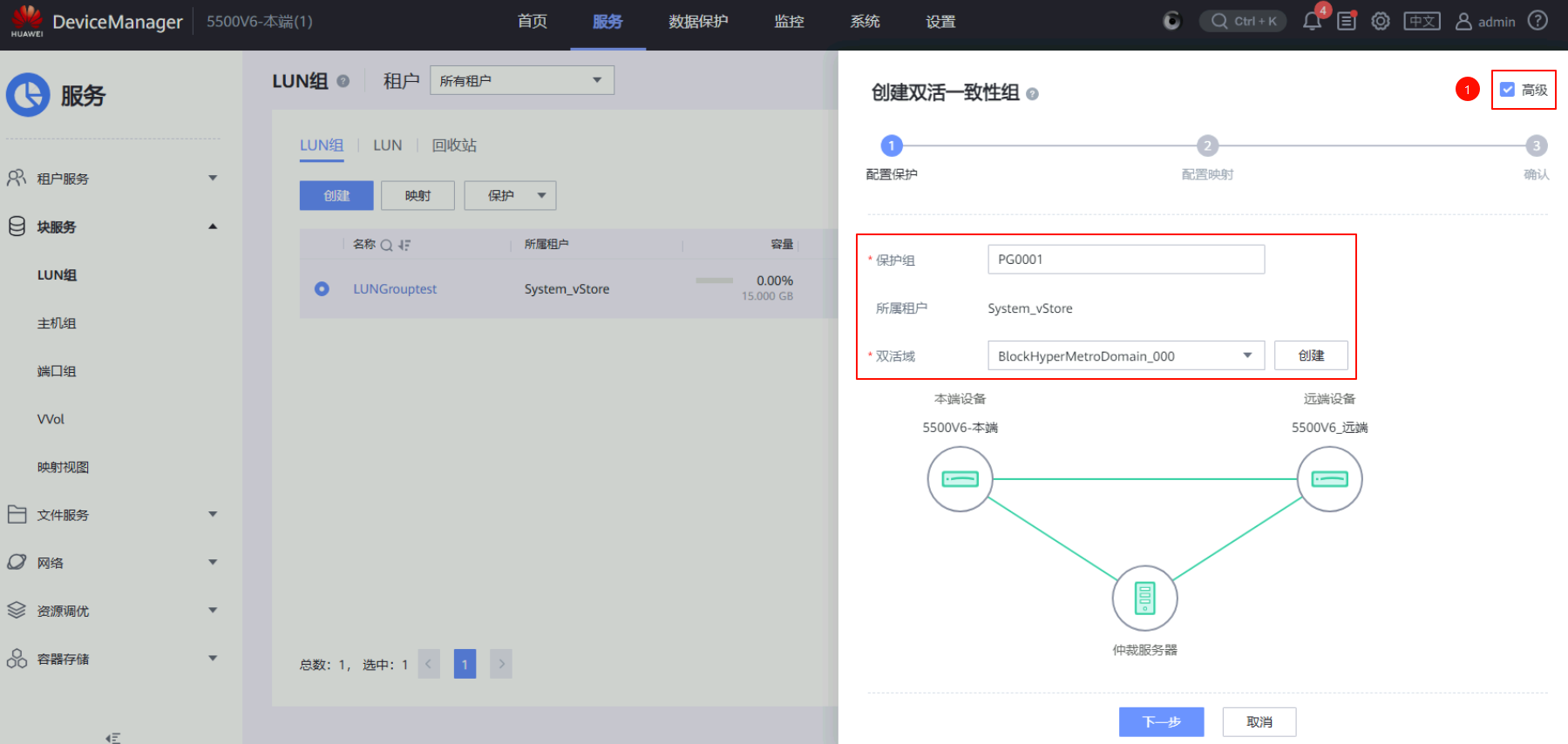Screen dimensions: 1568x744
Task: Expand the 保护 dropdown button
Action: pos(510,196)
